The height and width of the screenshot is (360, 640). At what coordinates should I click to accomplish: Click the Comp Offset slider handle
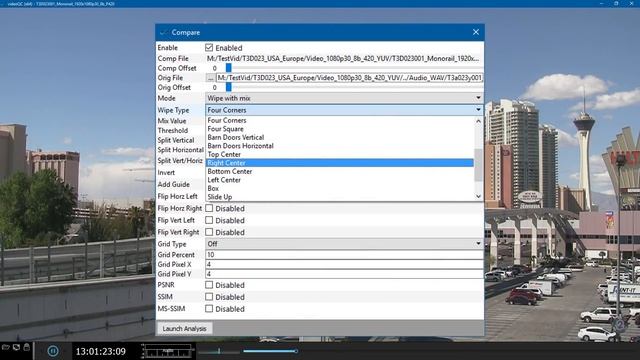[x=229, y=68]
